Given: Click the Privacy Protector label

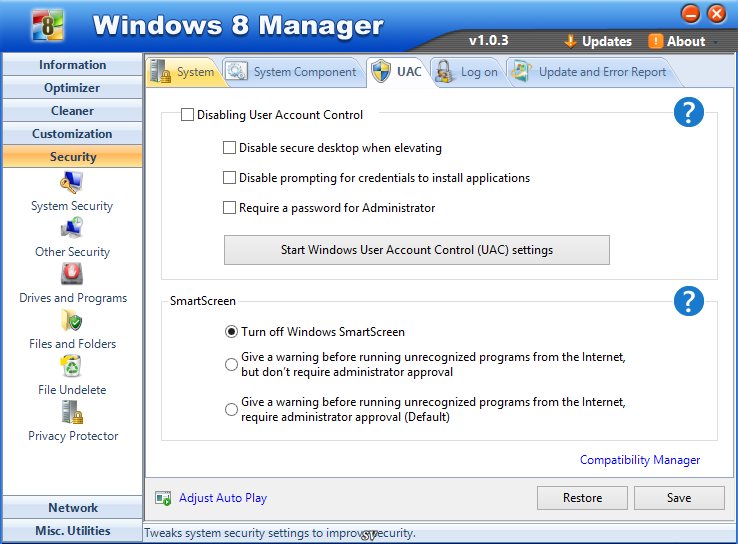Looking at the screenshot, I should pyautogui.click(x=73, y=436).
